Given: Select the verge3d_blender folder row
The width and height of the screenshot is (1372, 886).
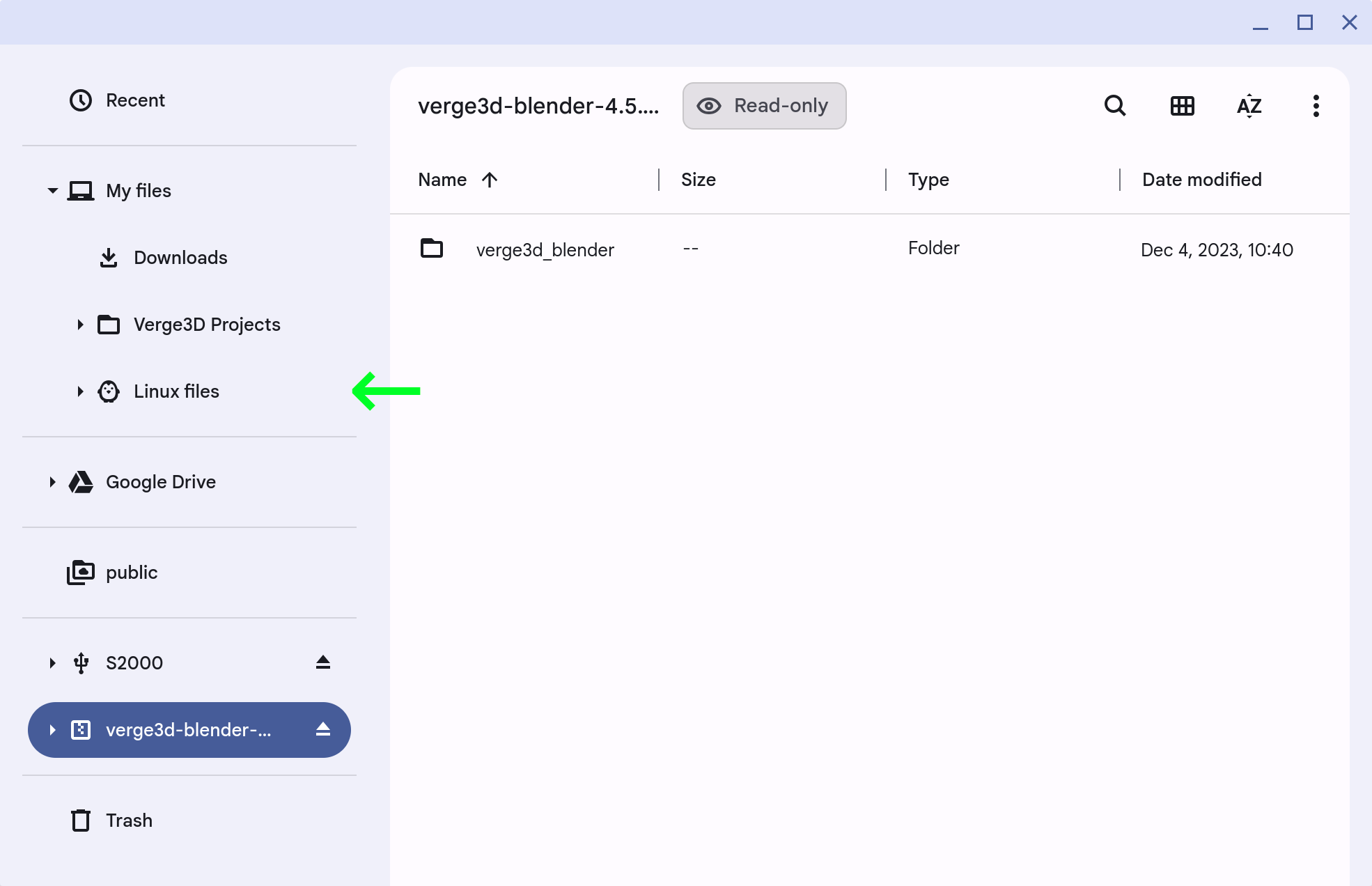Looking at the screenshot, I should tap(869, 249).
